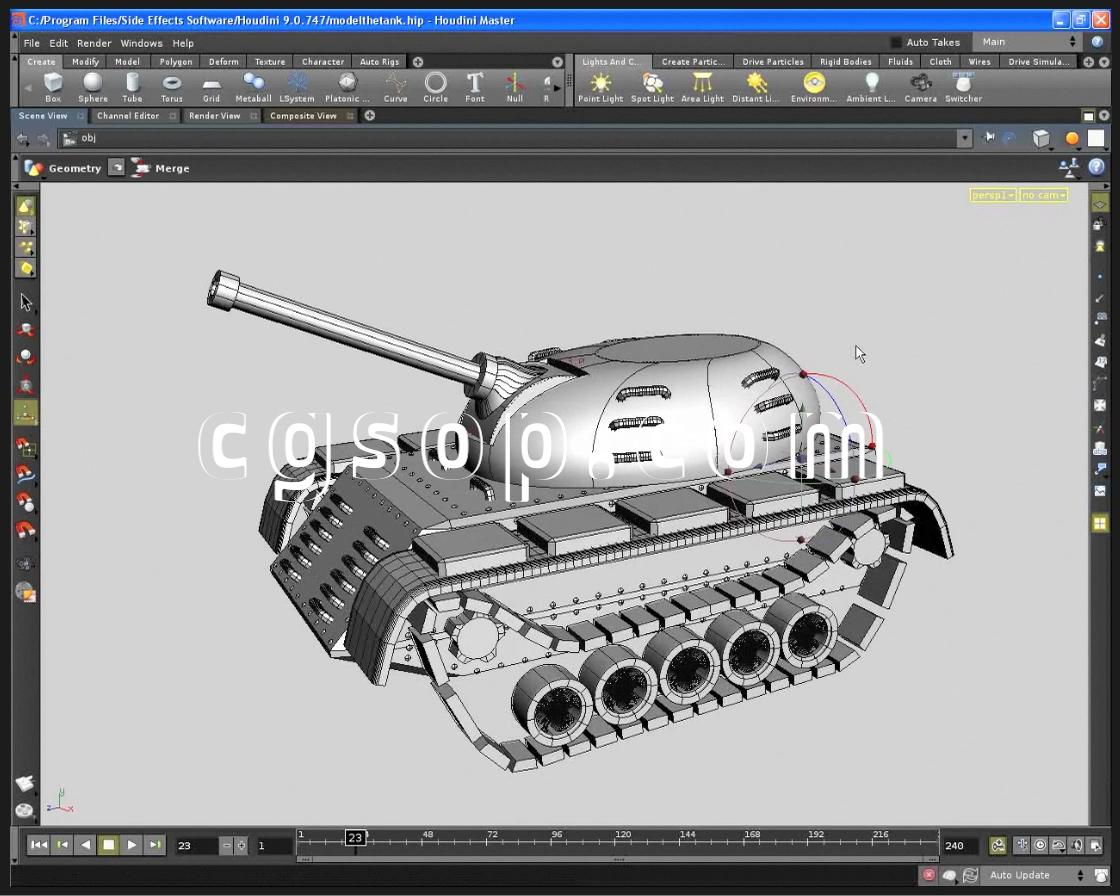Viewport: 1120px width, 896px height.
Task: Step forward one frame
Action: point(155,845)
